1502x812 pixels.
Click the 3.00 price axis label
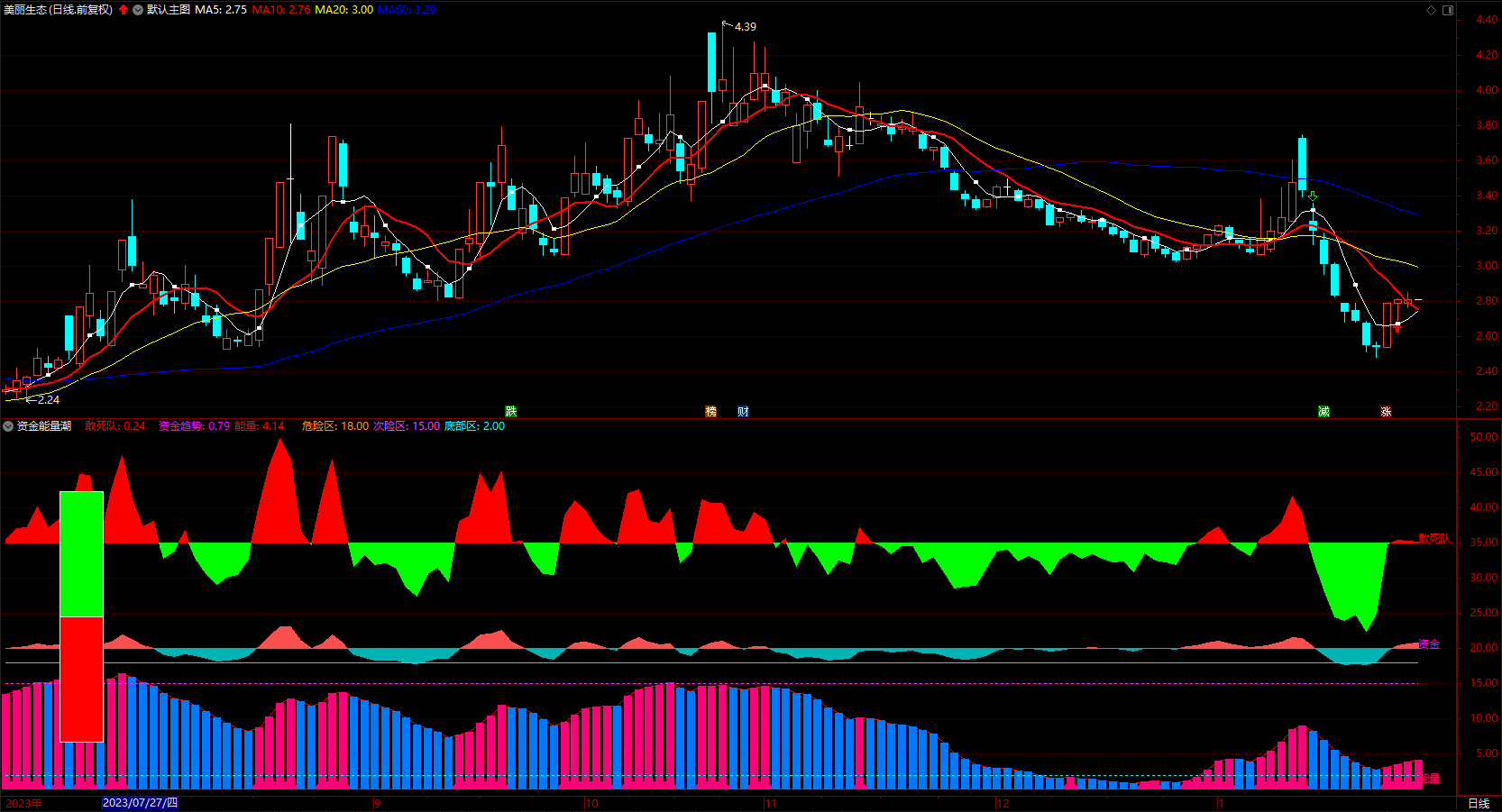coord(1487,266)
